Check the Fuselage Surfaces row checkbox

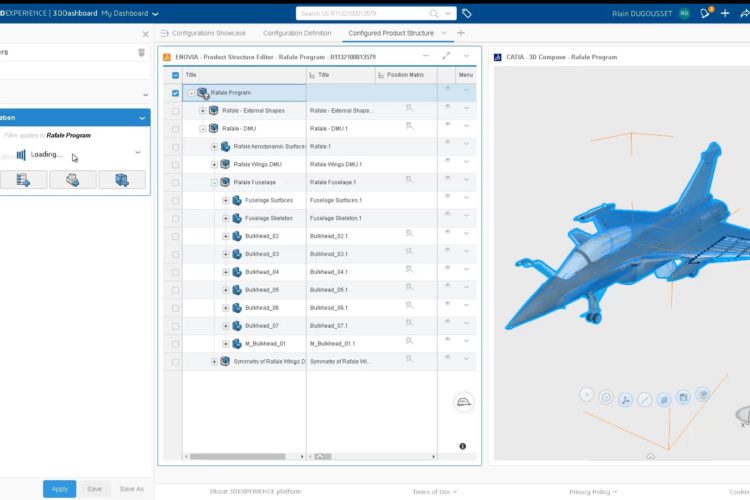175,201
